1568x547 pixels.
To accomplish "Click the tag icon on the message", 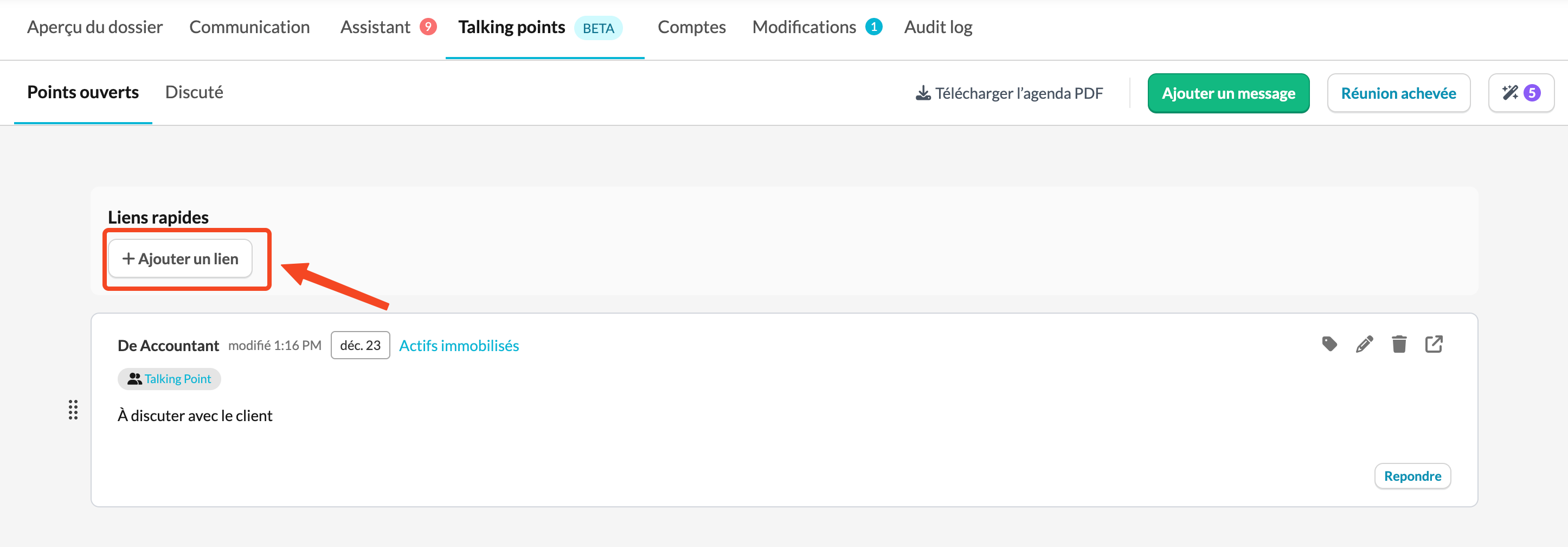I will pyautogui.click(x=1329, y=344).
